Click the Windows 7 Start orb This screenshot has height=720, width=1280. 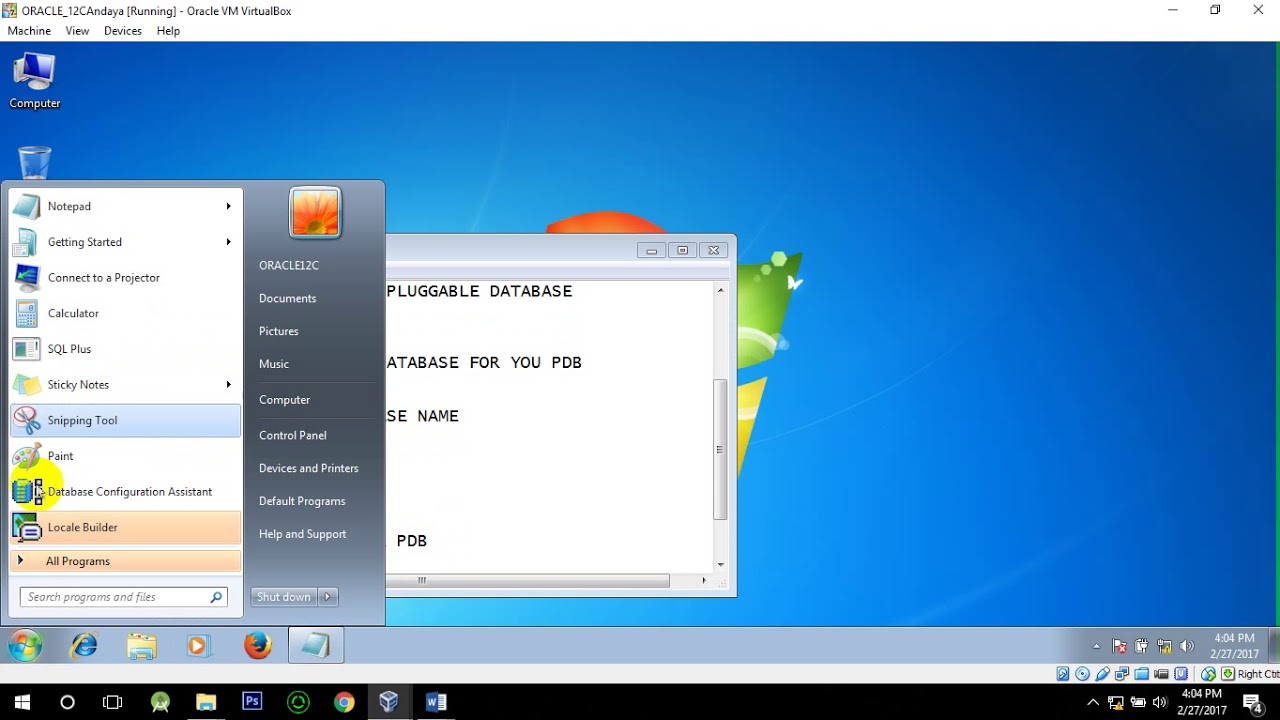(25, 646)
